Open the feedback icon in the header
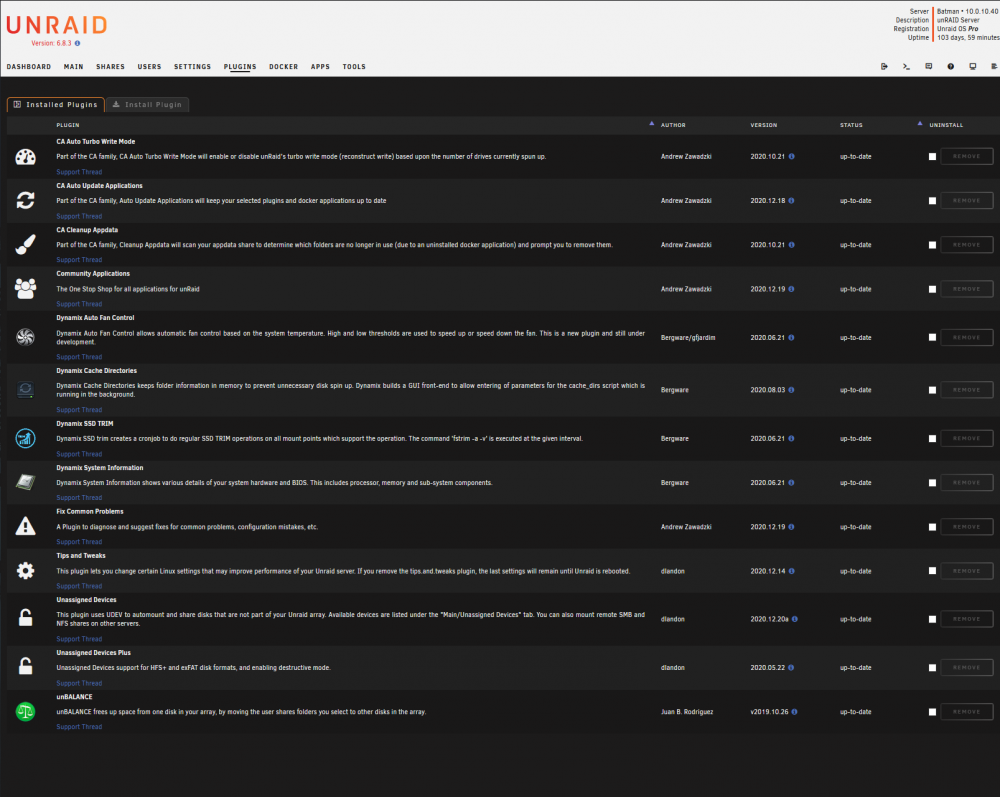The width and height of the screenshot is (1000, 797). [x=929, y=66]
